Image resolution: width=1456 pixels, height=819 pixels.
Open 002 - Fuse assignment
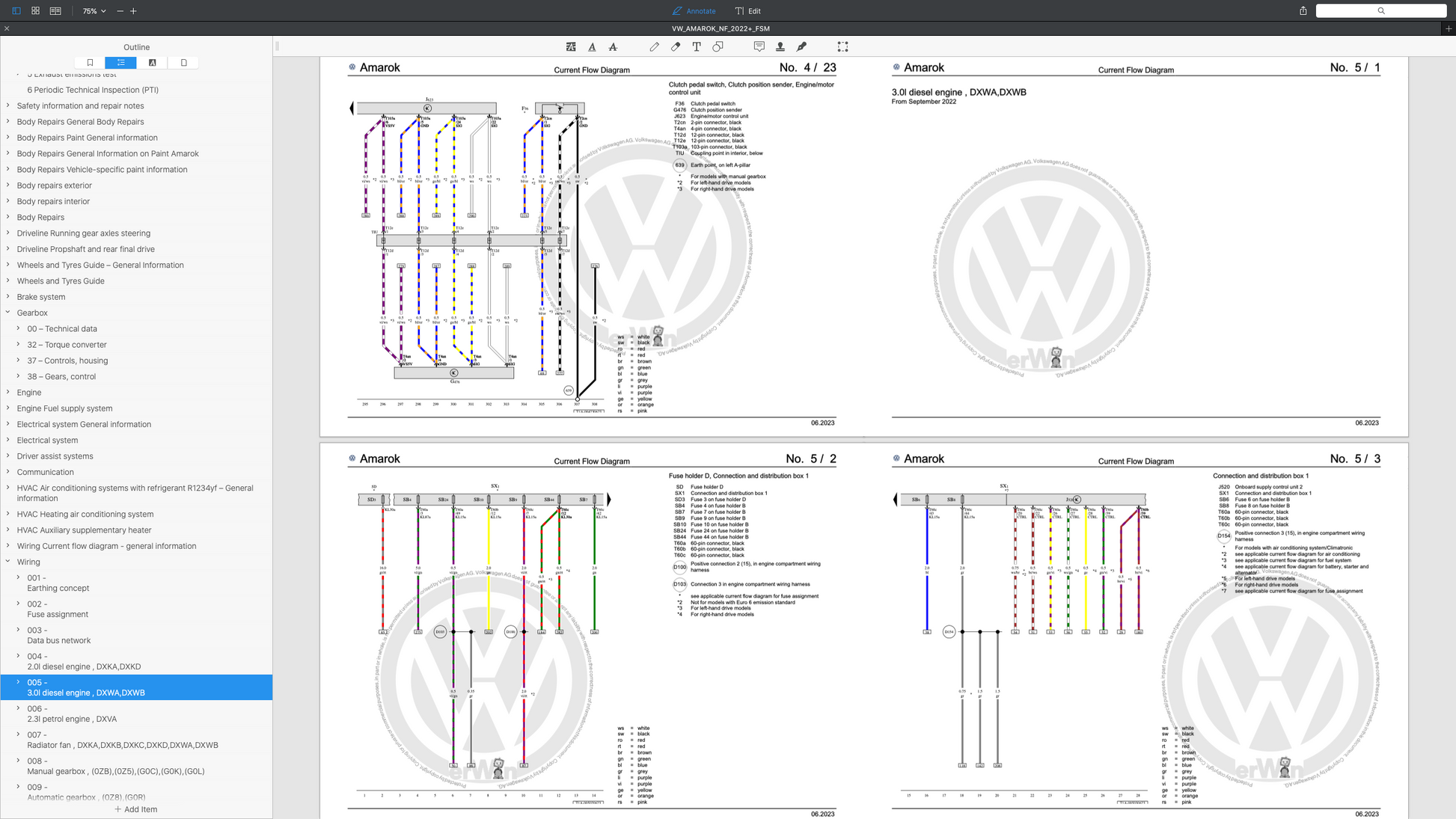[x=58, y=609]
